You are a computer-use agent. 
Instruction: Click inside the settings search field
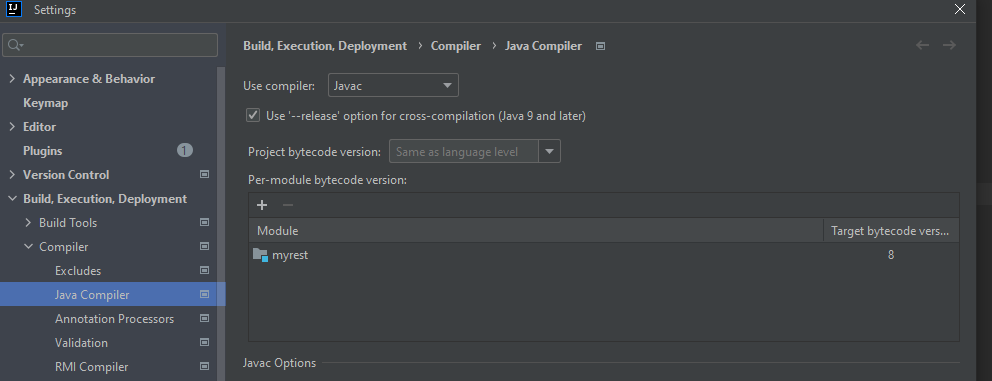pos(110,46)
